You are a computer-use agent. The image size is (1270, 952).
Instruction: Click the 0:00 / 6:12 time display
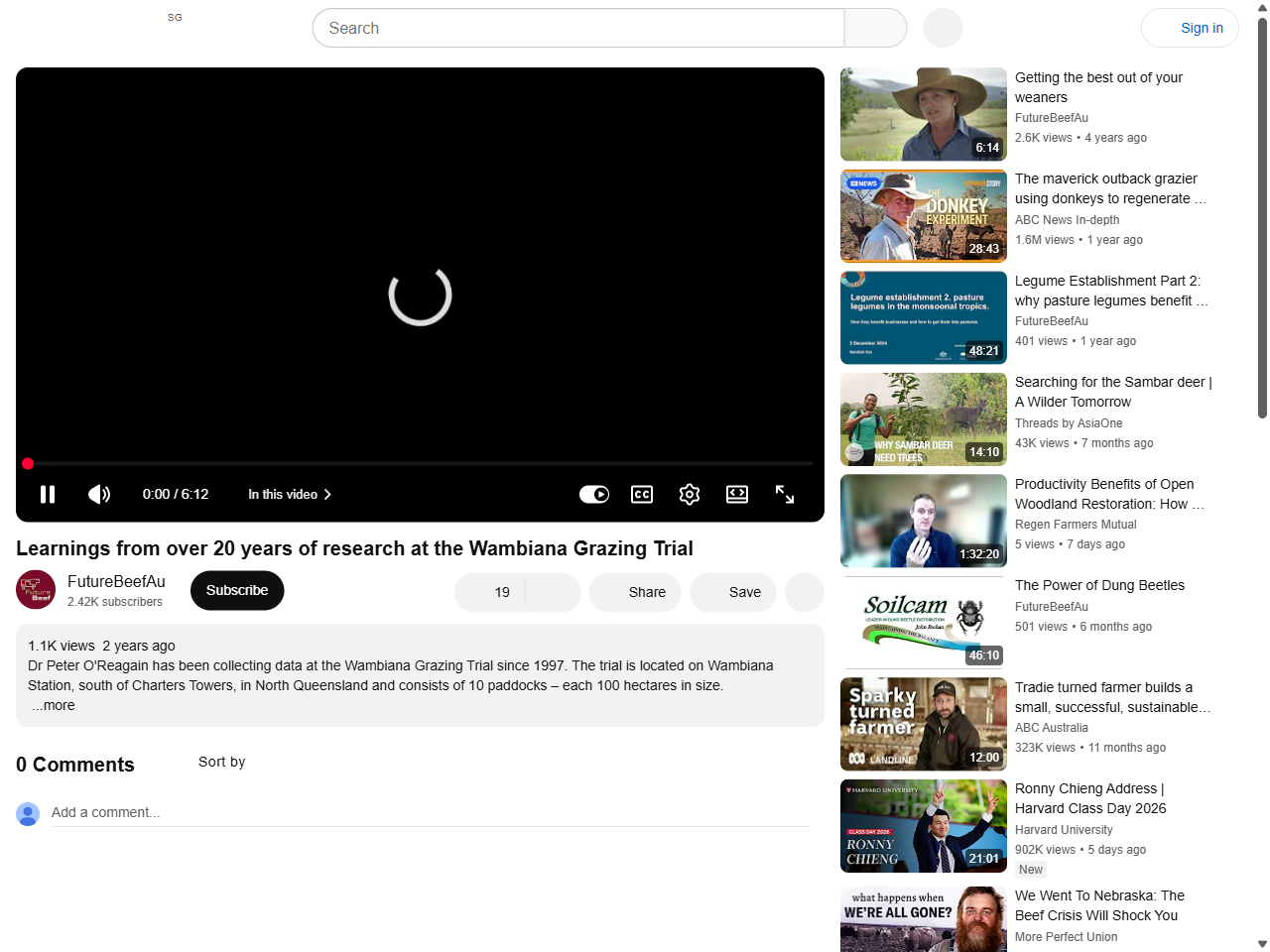(x=176, y=494)
